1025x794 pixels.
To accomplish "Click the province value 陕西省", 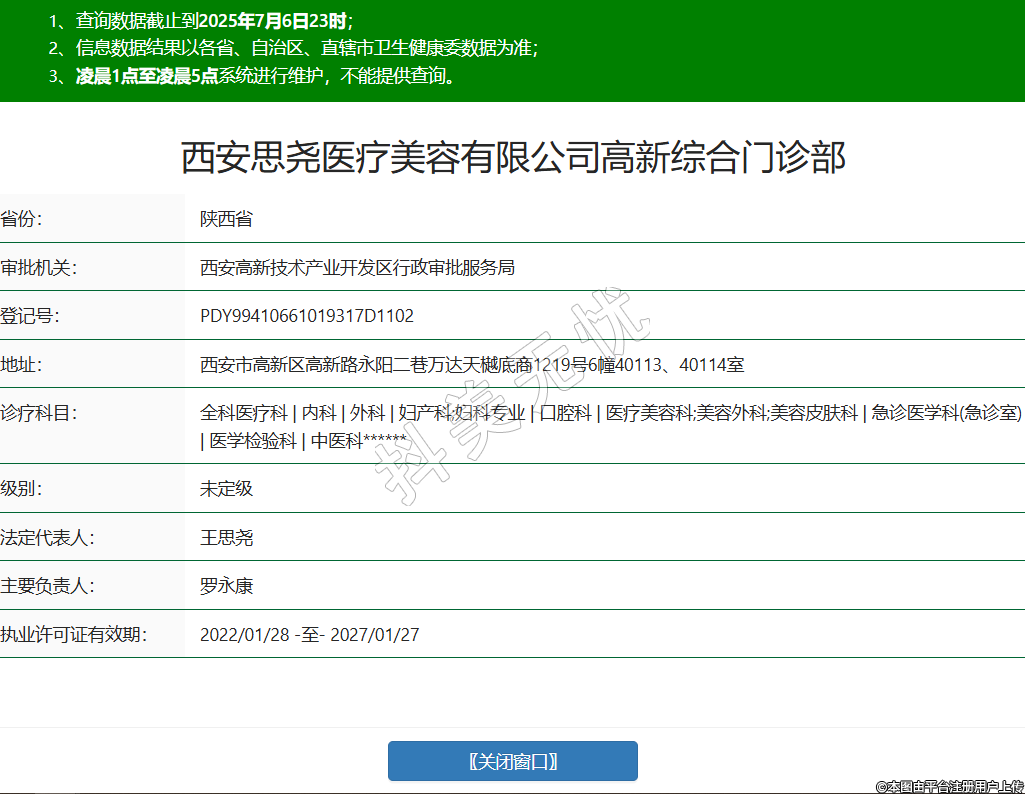I will (x=226, y=219).
